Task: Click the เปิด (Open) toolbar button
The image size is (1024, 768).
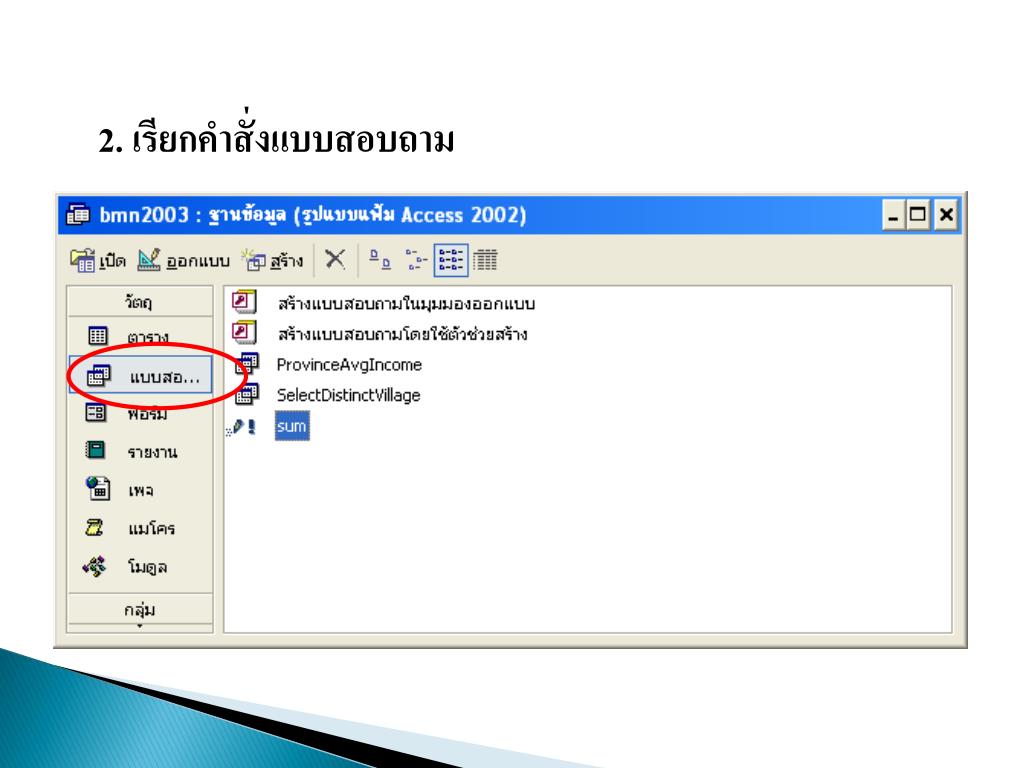Action: [98, 261]
